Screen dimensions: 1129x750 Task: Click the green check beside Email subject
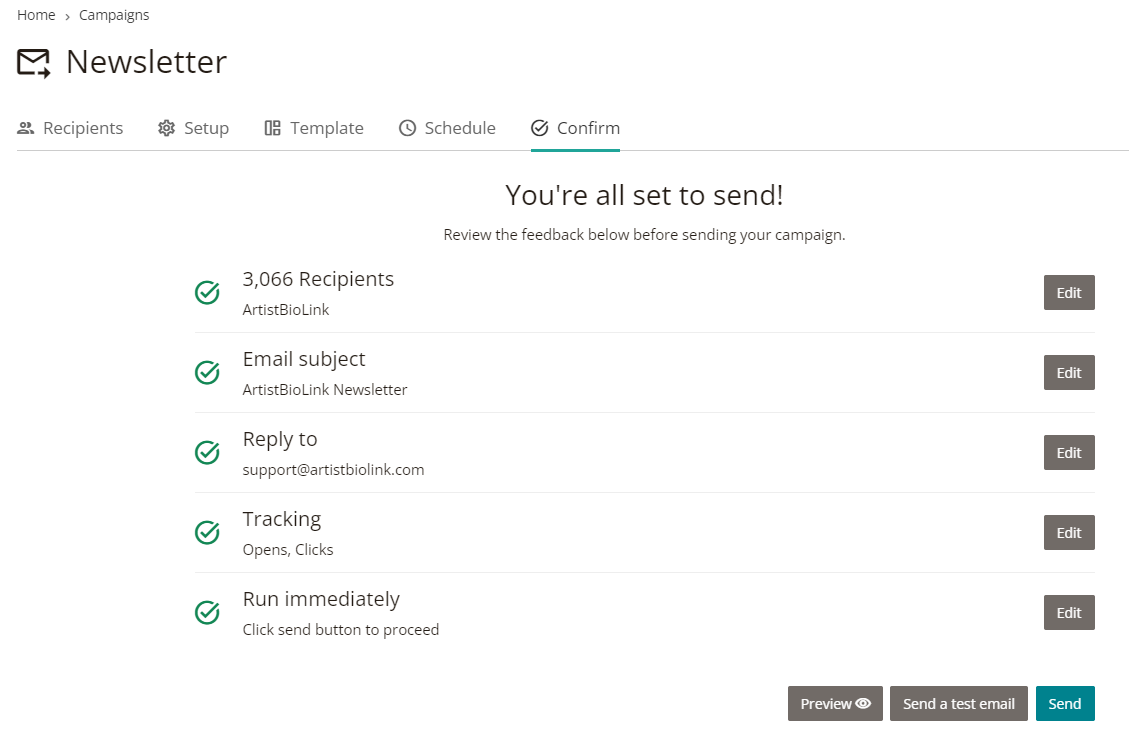tap(207, 372)
